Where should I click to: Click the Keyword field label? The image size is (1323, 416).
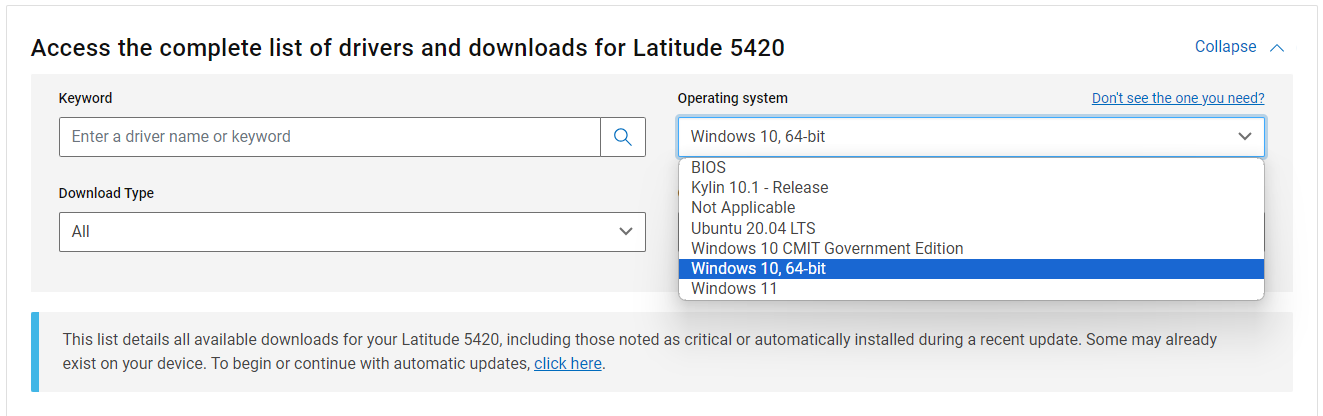(x=85, y=98)
